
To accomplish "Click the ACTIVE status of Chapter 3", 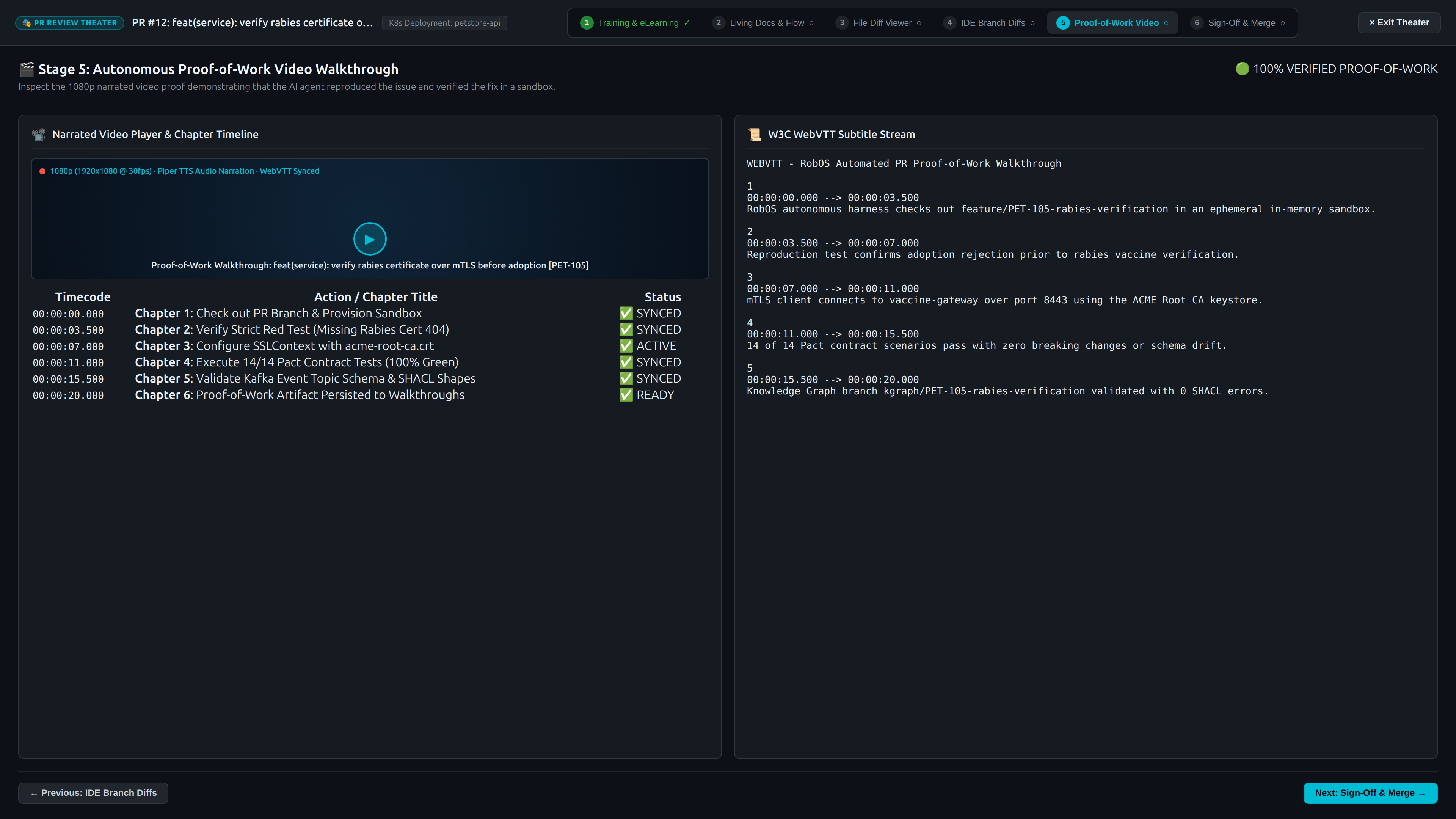I will point(656,346).
